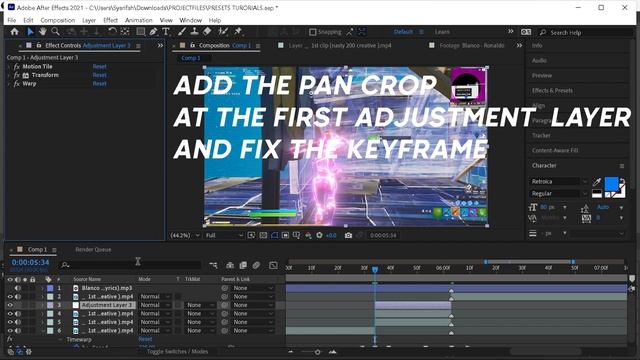Click the blue current-time indicator on ruler

[375, 269]
